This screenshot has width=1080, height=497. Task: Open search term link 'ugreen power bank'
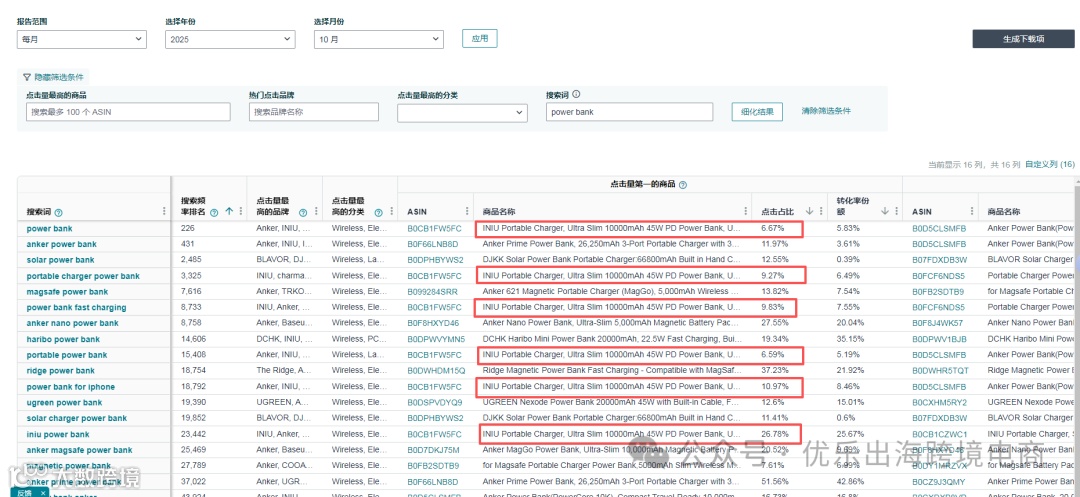65,403
